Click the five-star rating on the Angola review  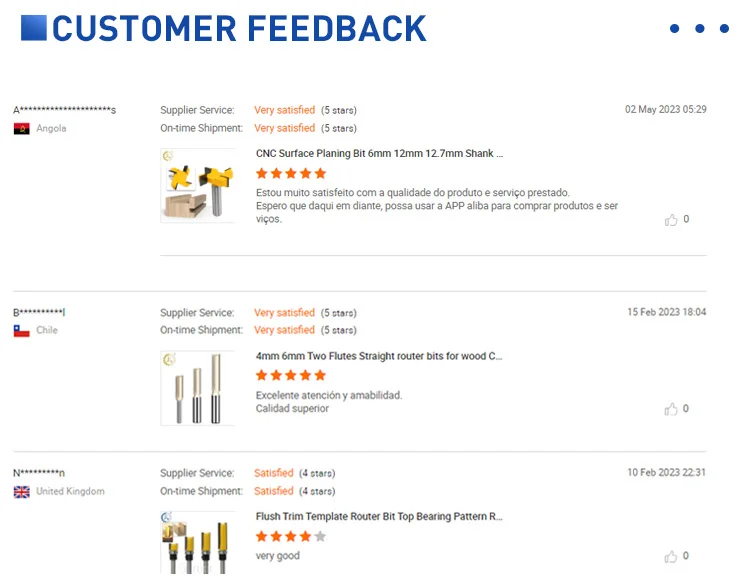[291, 173]
